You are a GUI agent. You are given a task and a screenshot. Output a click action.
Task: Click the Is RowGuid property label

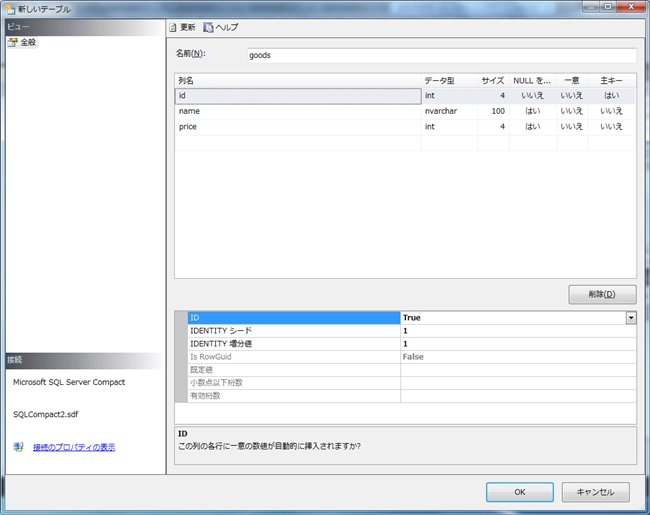pos(294,357)
